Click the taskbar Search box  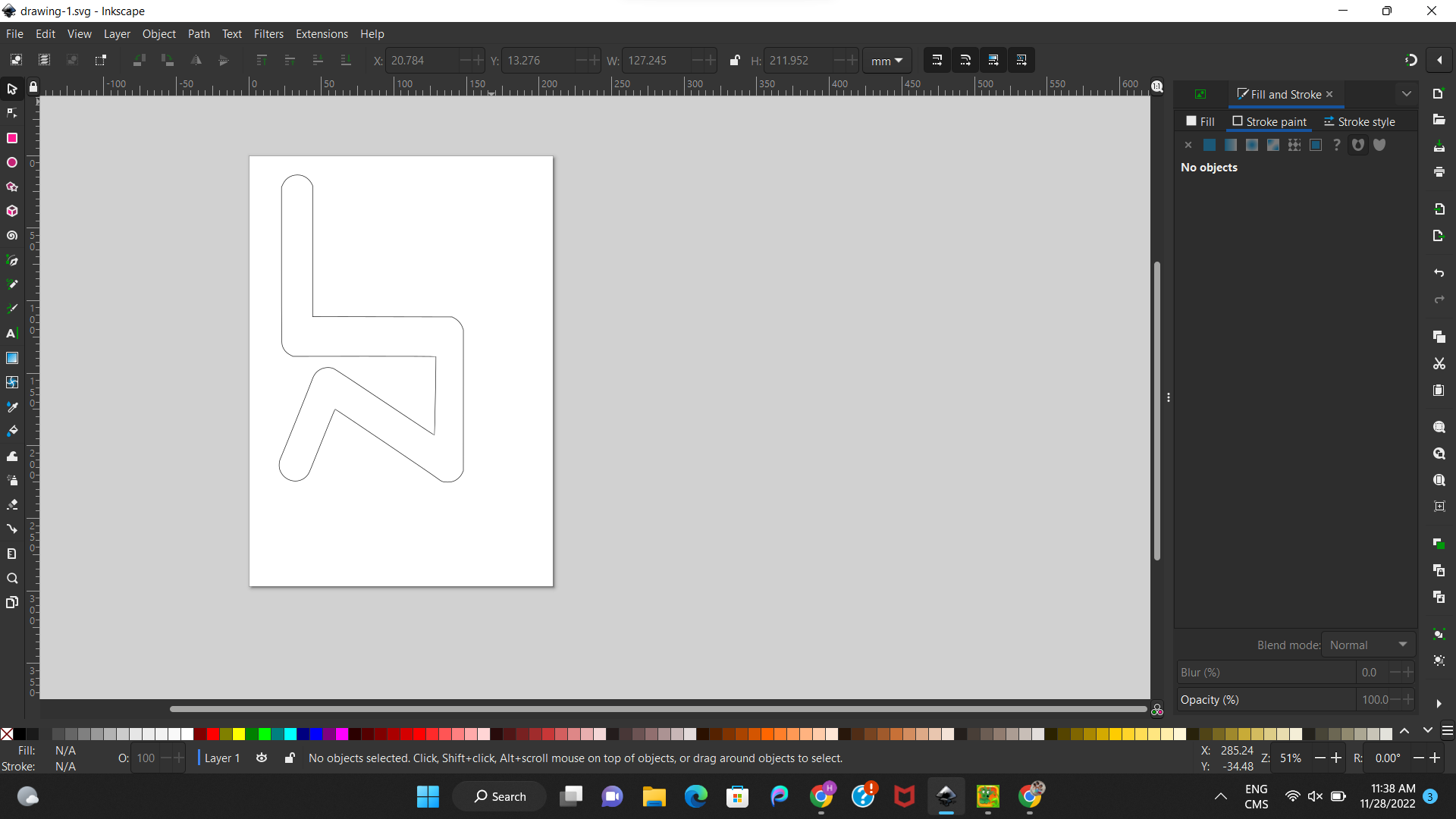(x=500, y=796)
